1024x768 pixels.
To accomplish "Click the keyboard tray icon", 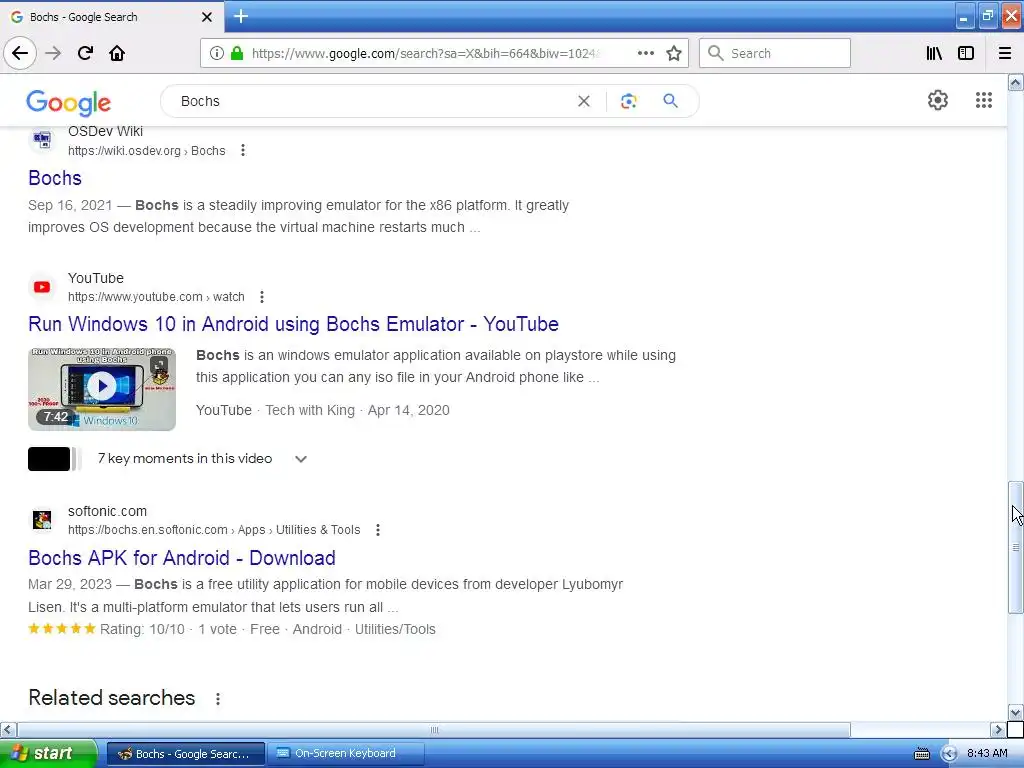I will click(x=921, y=754).
